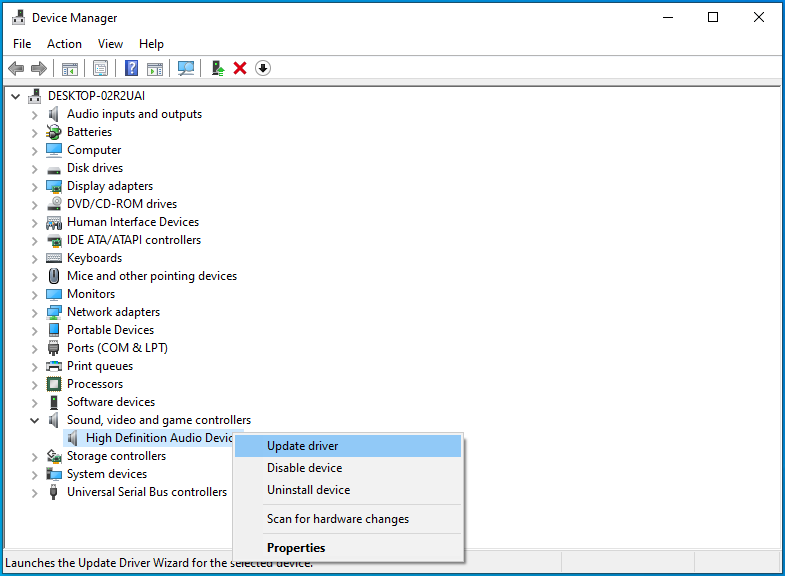Screen dimensions: 785x576
Task: Expand IDE ATA/ATAPI controllers arrow
Action: coord(34,241)
